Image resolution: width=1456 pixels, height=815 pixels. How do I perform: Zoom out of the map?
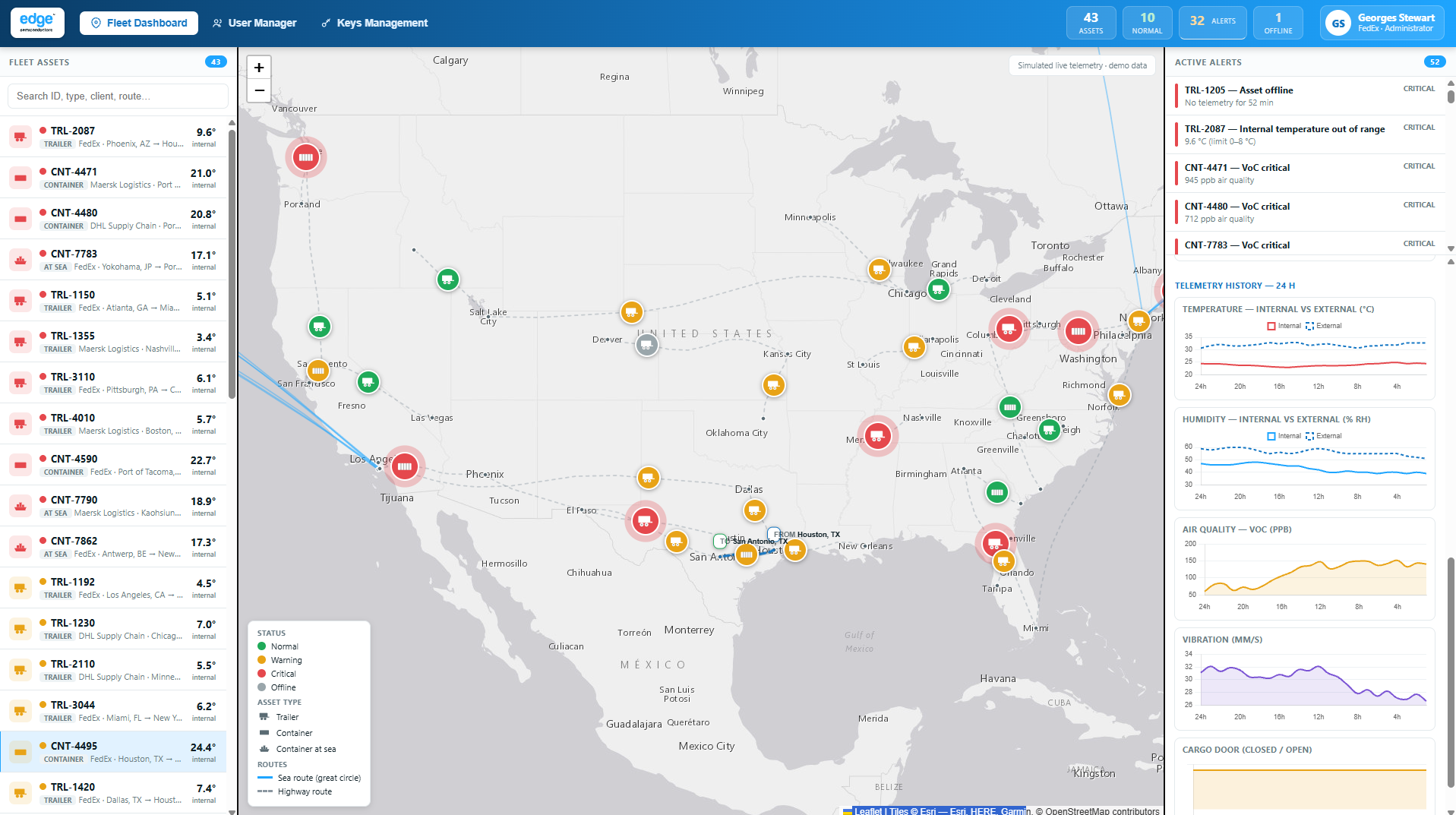259,90
